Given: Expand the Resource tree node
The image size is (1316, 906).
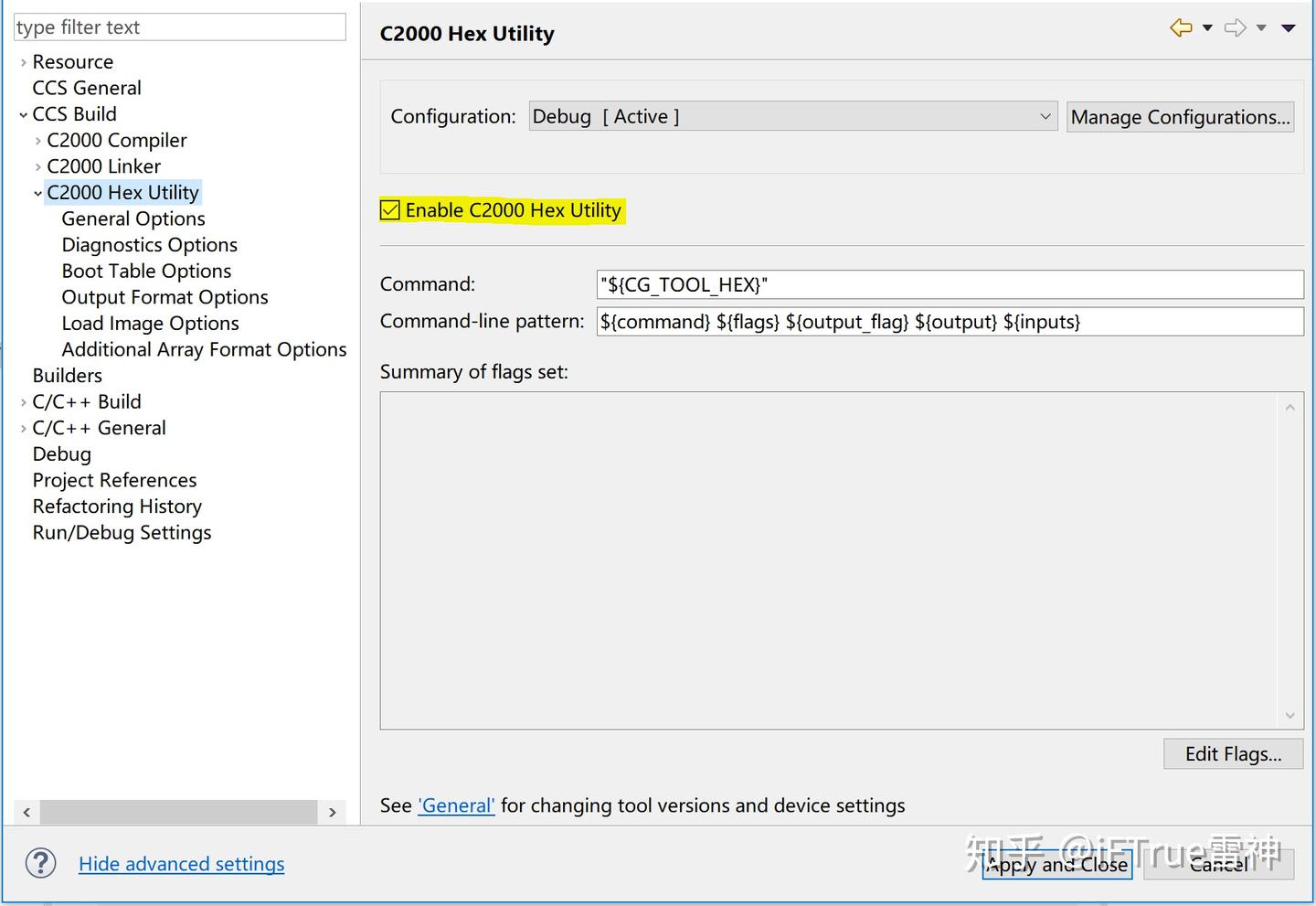Looking at the screenshot, I should 23,62.
